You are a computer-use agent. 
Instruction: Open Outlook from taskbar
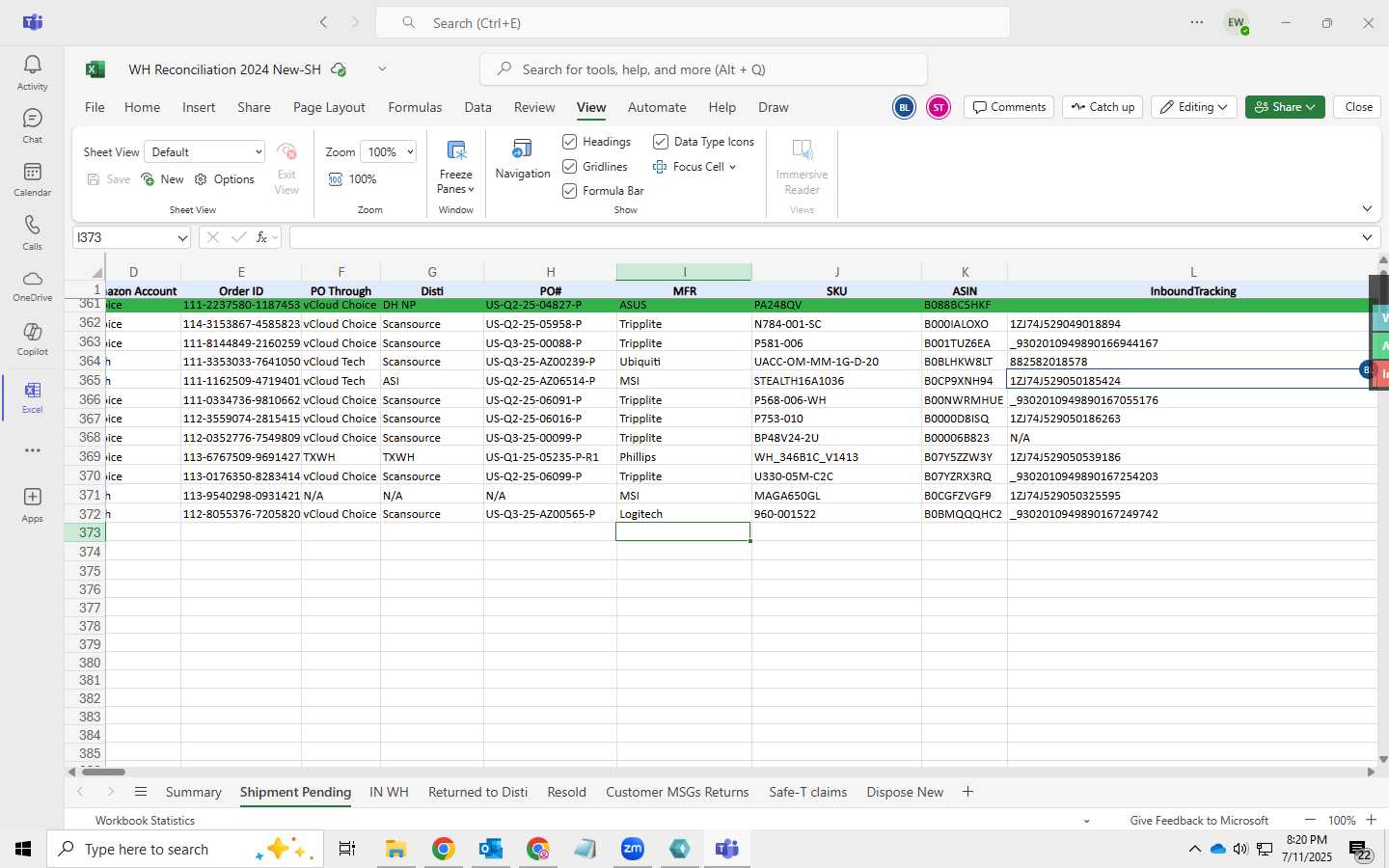(x=490, y=849)
